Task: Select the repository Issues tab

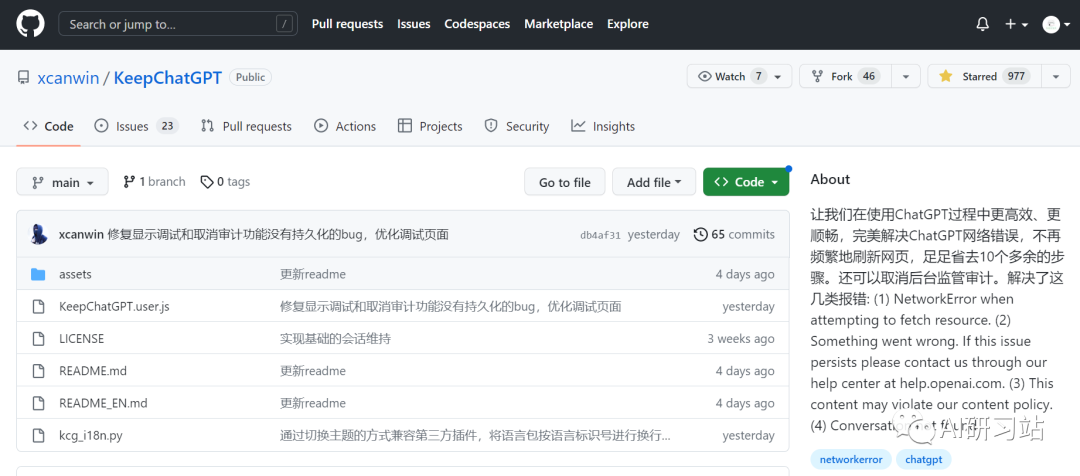Action: (136, 126)
